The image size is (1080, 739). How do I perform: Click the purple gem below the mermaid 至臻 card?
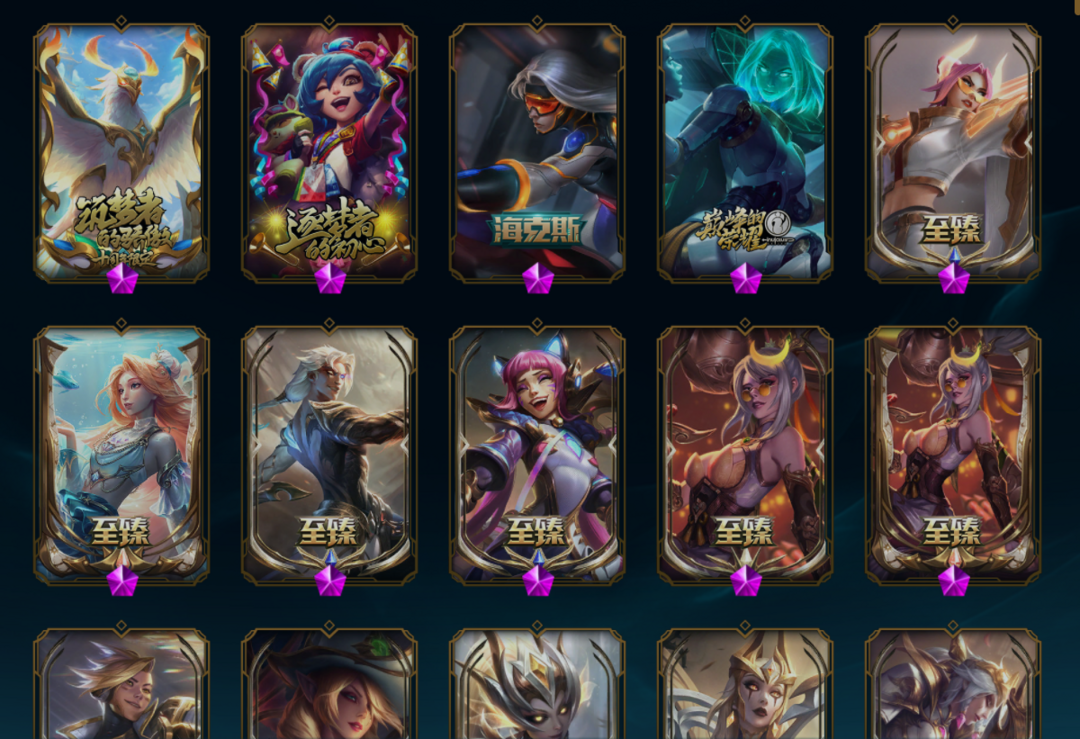123,582
